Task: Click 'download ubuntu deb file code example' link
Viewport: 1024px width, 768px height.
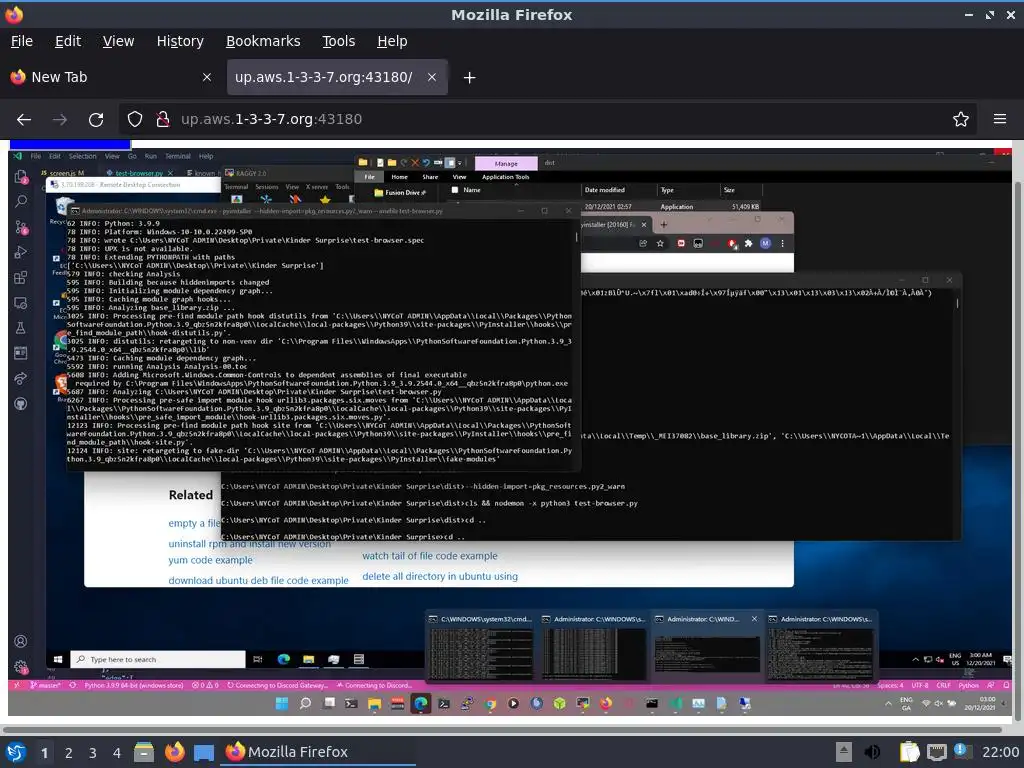Action: pos(259,580)
